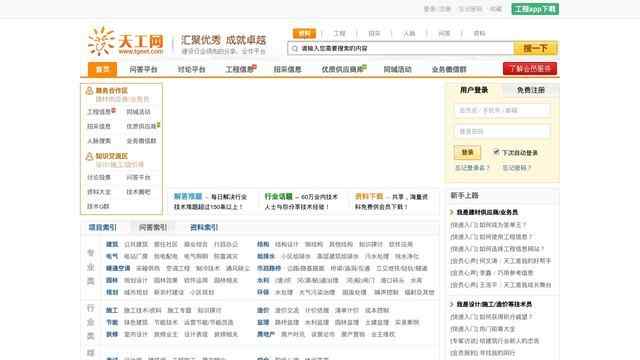Open the bold 装修 category link
Viewport: 640px width, 360px height.
tap(112, 334)
